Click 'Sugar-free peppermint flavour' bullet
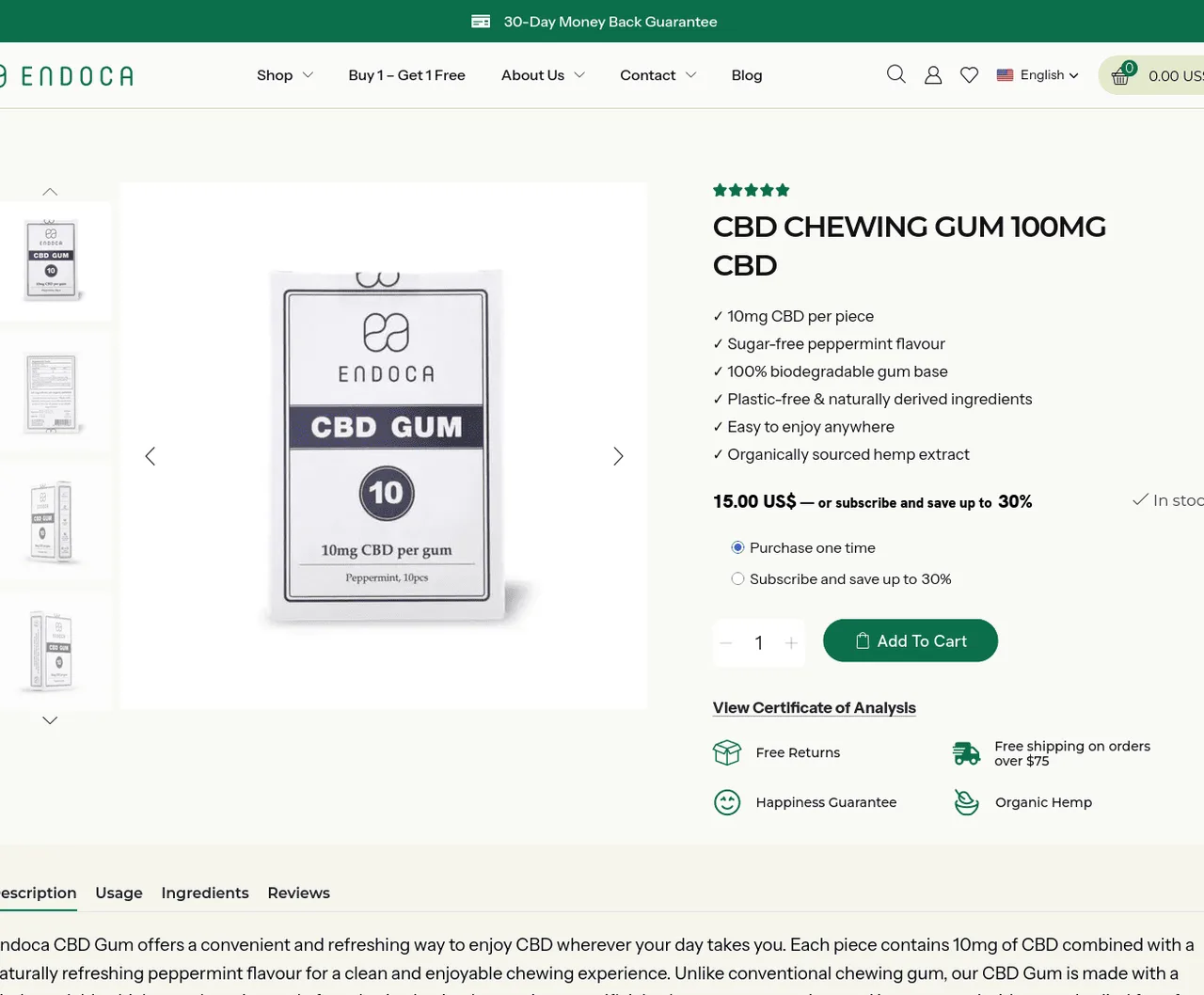Image resolution: width=1204 pixels, height=995 pixels. click(836, 343)
